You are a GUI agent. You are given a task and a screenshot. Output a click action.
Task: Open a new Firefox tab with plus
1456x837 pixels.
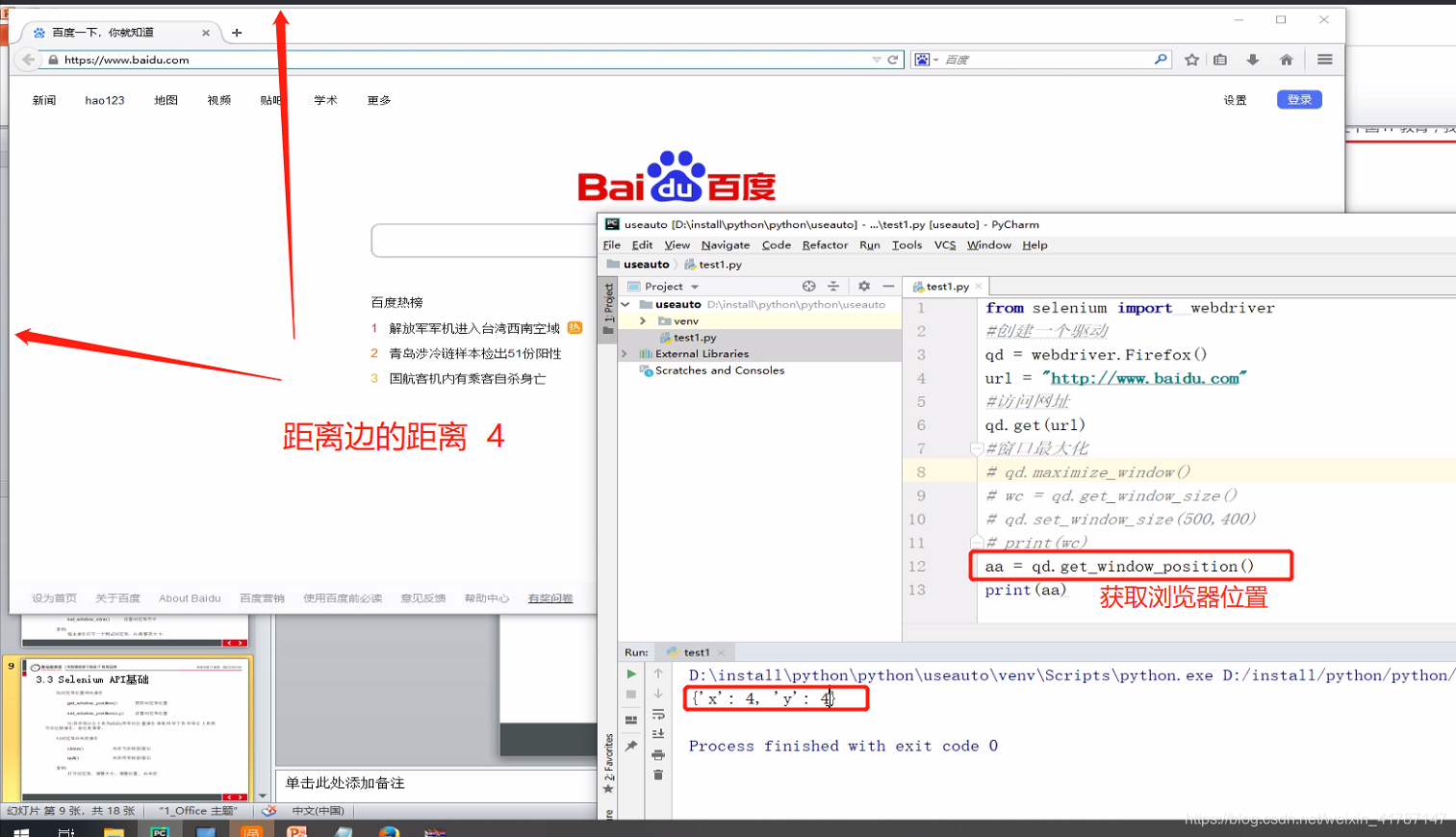[237, 33]
